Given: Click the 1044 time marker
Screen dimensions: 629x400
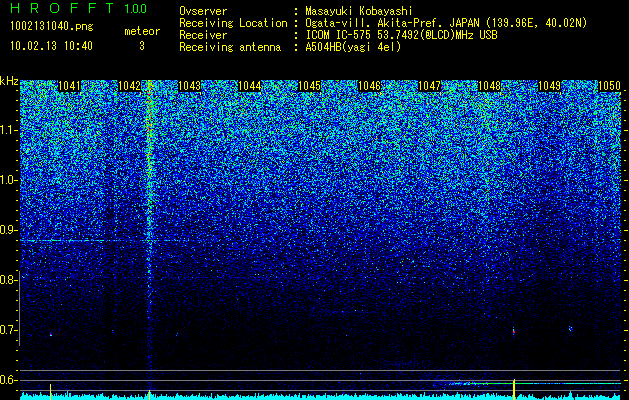Looking at the screenshot, I should point(250,86).
